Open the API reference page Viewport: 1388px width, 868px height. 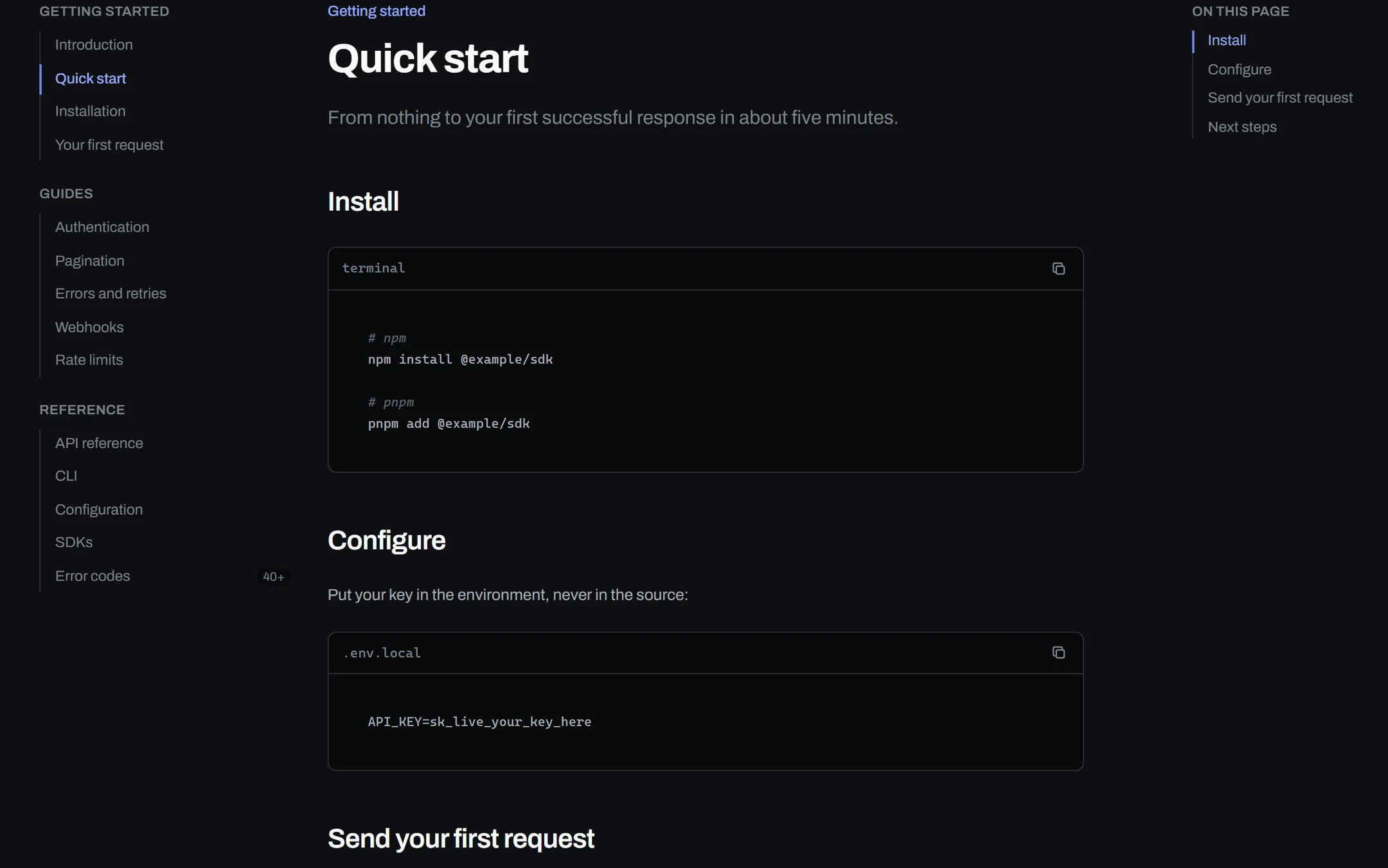[x=99, y=443]
